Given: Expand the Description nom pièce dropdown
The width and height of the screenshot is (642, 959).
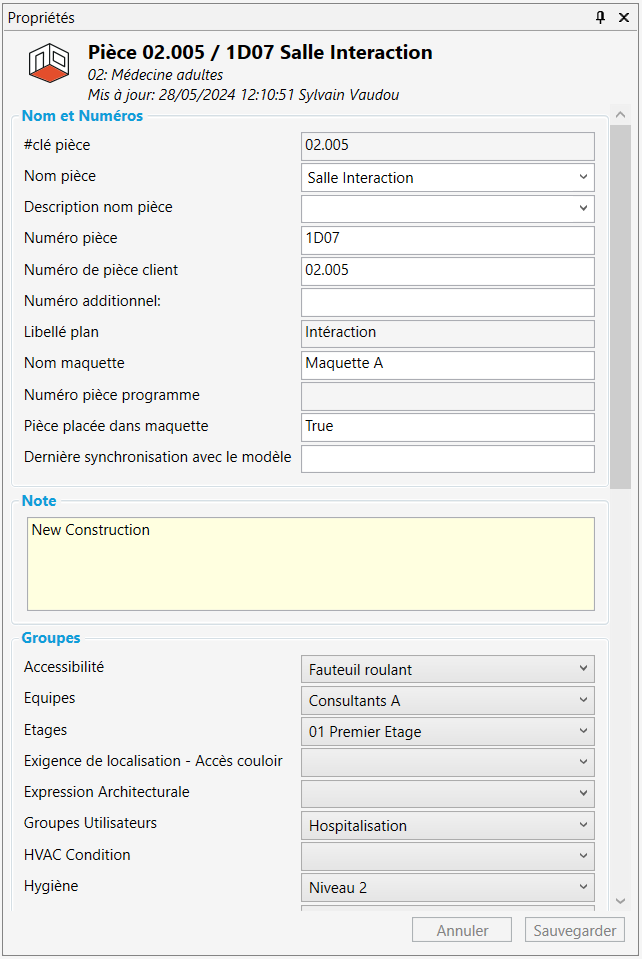Looking at the screenshot, I should 583,209.
